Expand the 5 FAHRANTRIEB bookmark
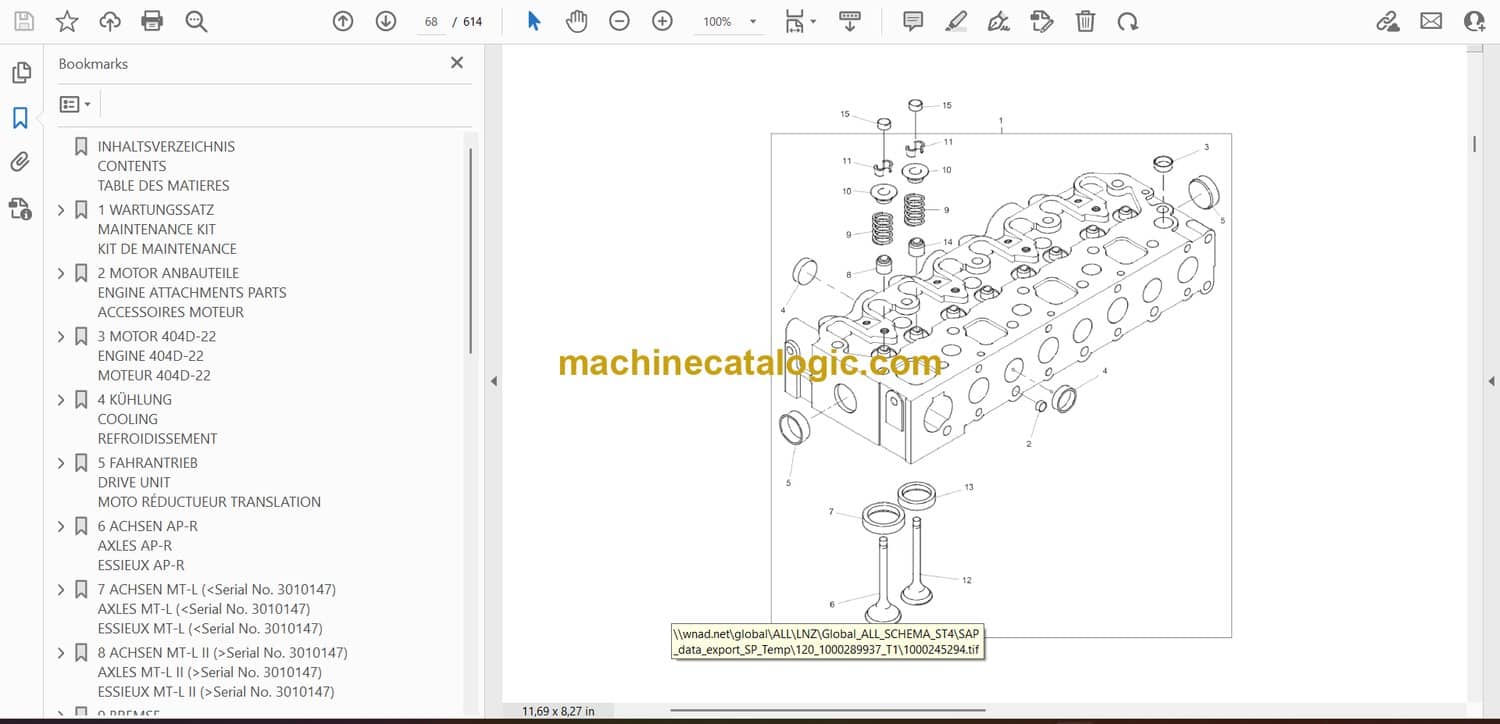1500x724 pixels. click(x=61, y=463)
